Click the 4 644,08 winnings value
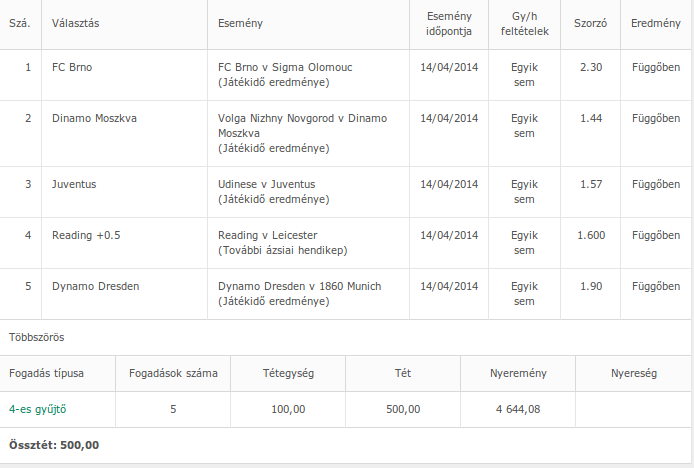This screenshot has height=468, width=694. [x=517, y=409]
